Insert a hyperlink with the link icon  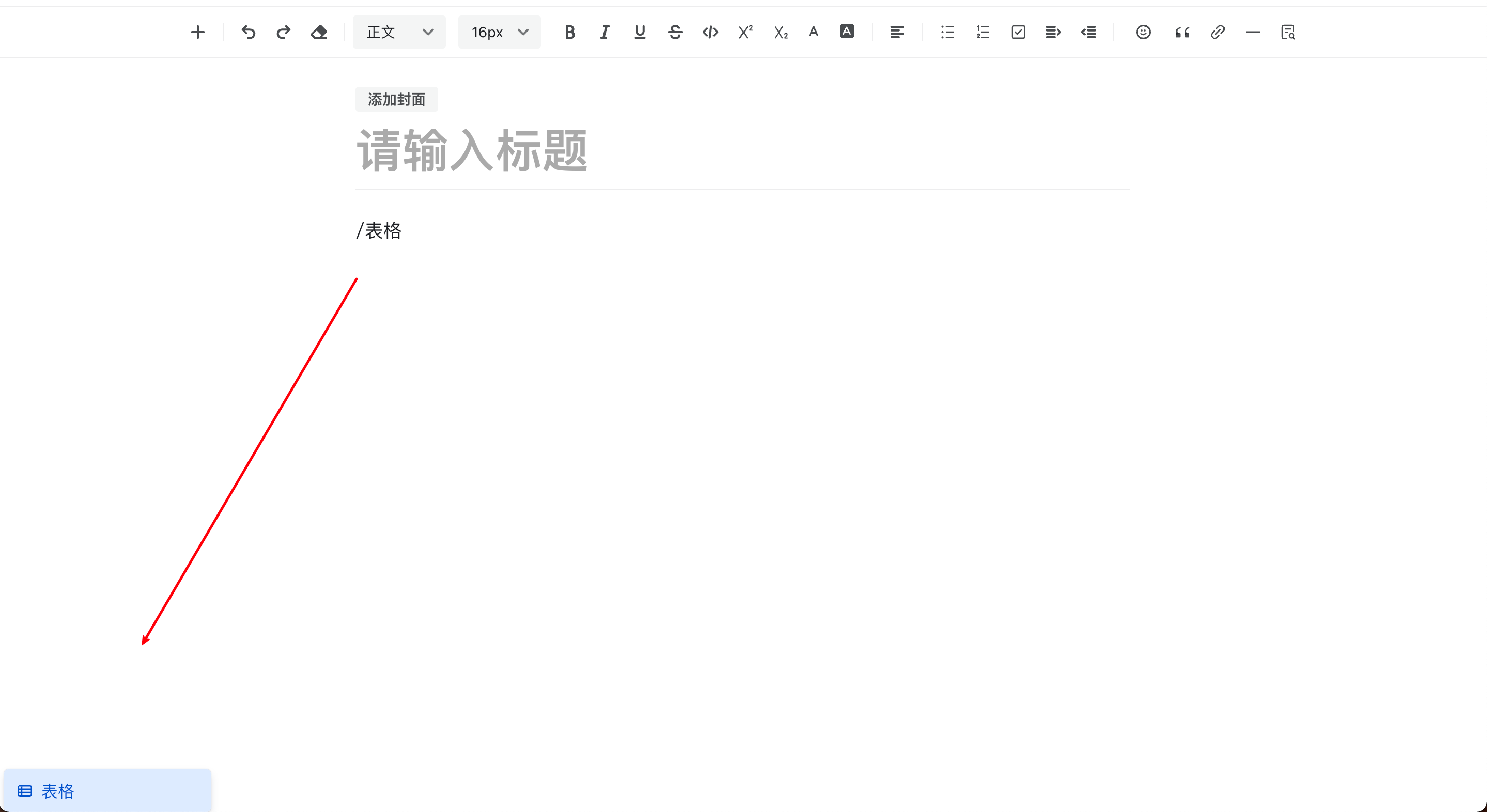(1217, 32)
